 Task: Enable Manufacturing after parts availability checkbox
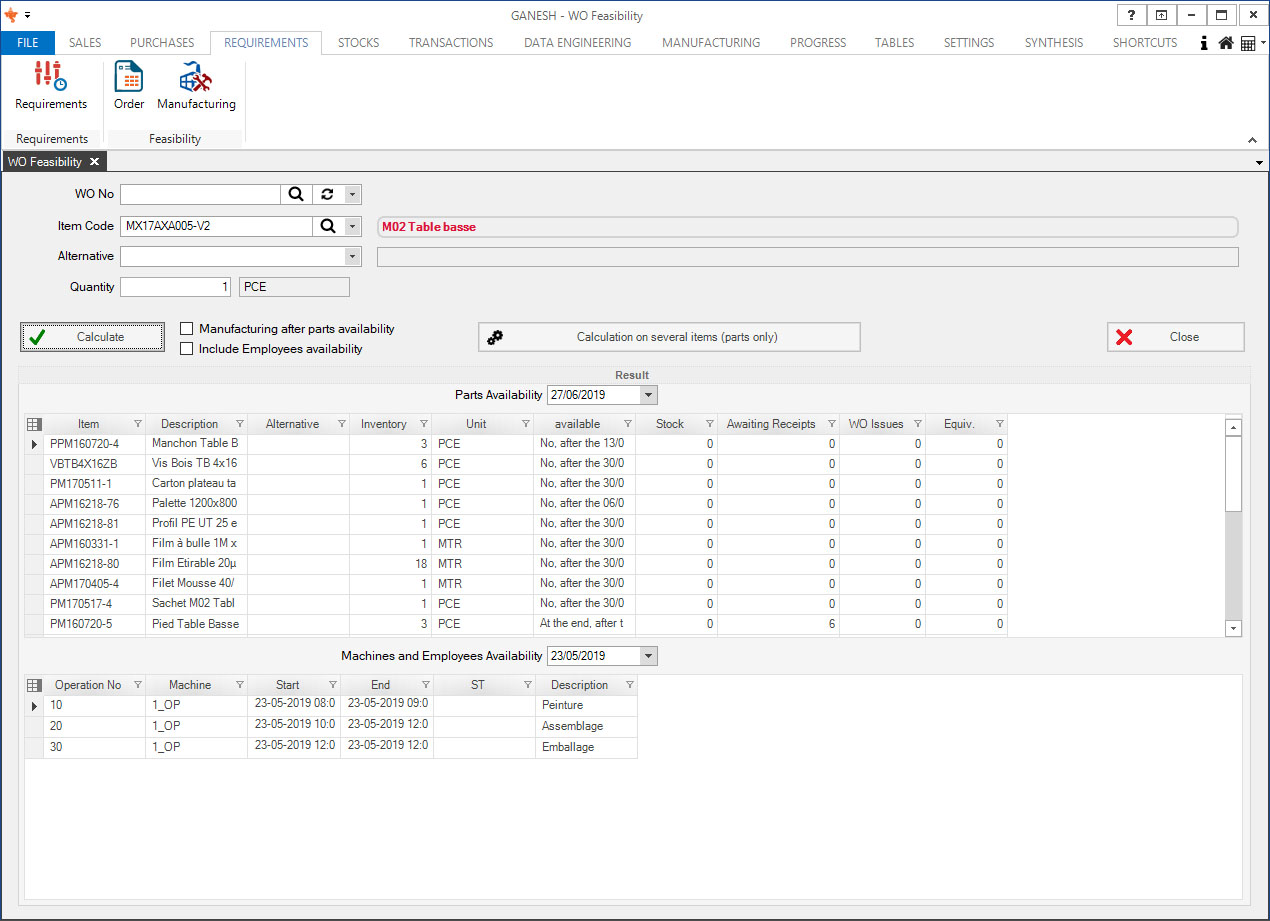186,329
